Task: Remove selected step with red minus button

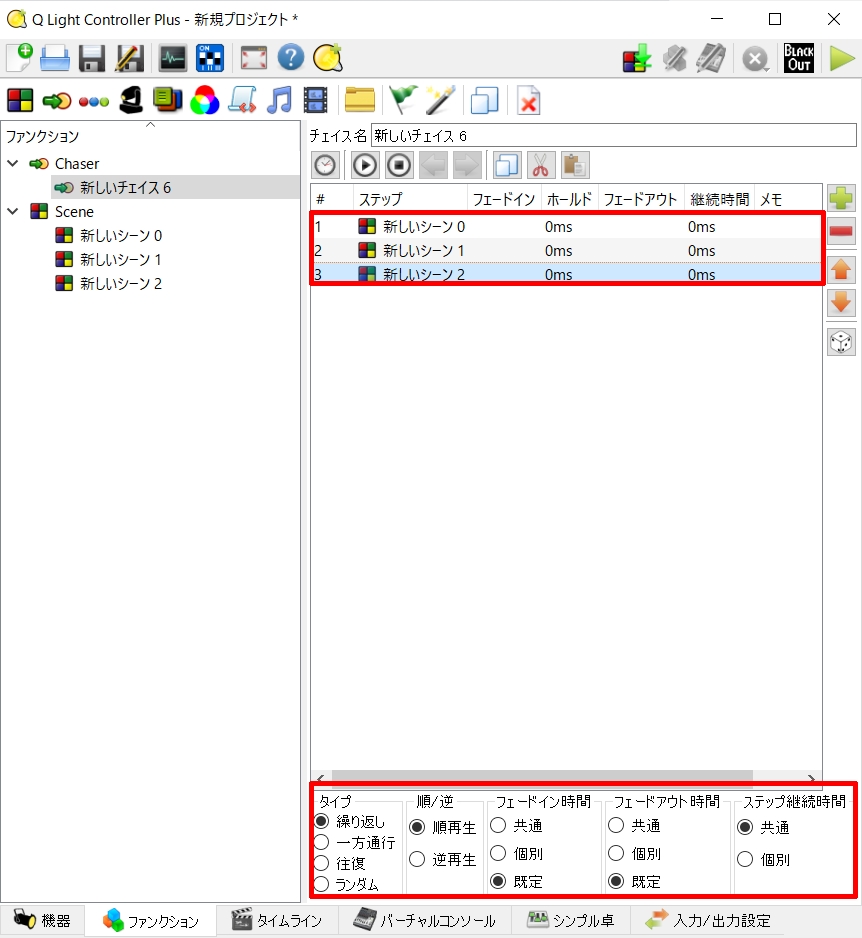Action: coord(841,232)
